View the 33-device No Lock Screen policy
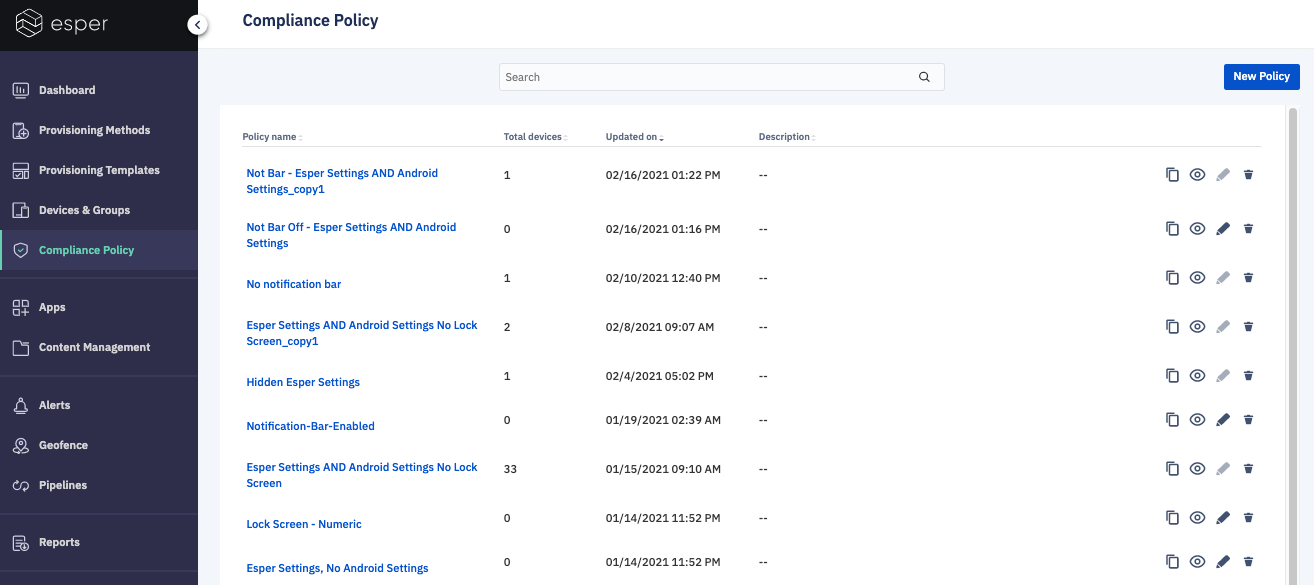 point(1197,469)
